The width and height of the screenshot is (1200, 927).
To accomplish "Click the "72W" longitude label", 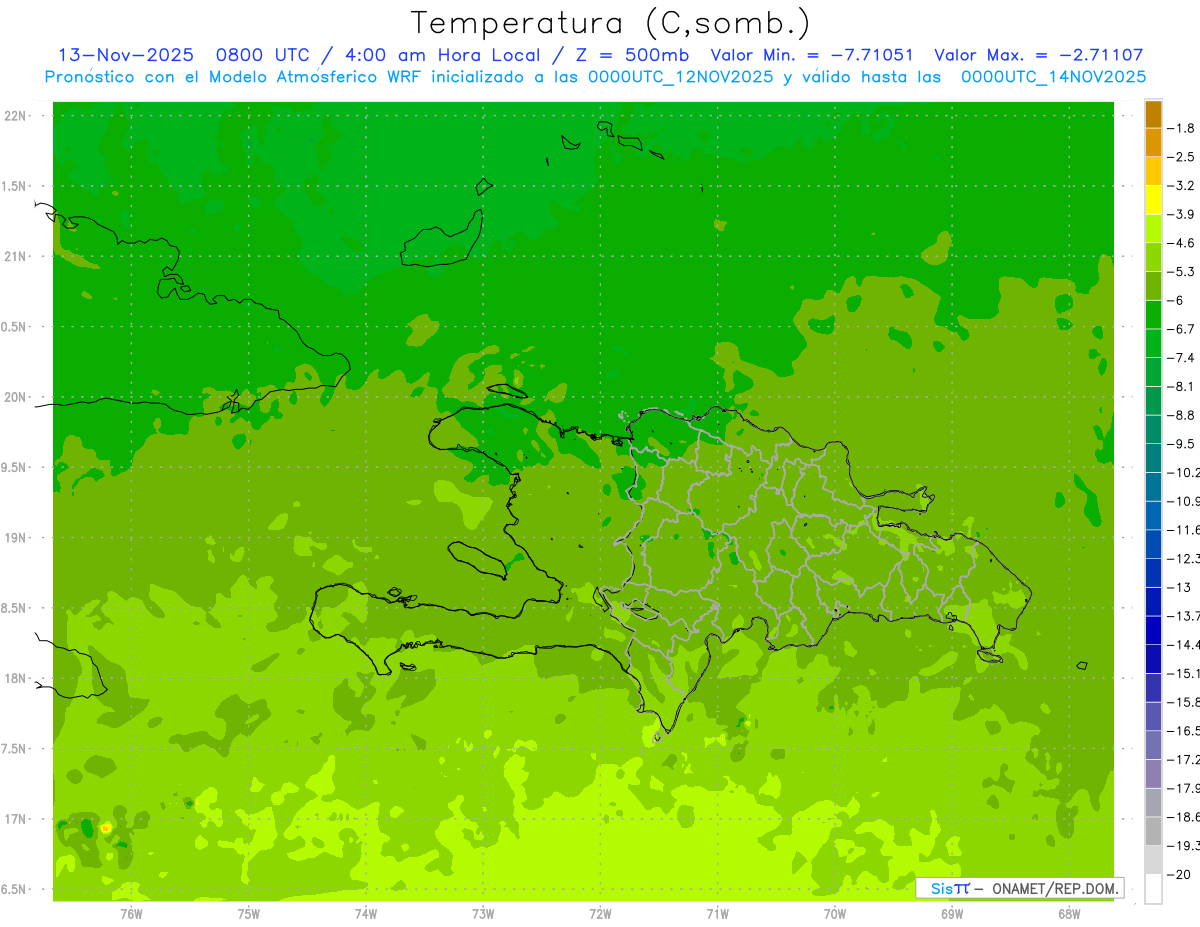I will point(600,913).
